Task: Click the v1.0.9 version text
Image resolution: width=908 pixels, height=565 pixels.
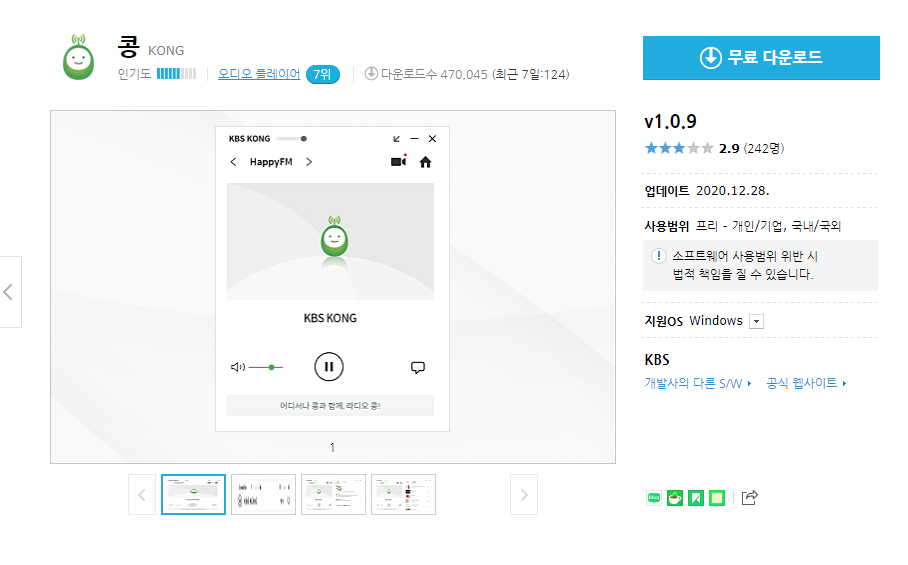Action: point(671,122)
